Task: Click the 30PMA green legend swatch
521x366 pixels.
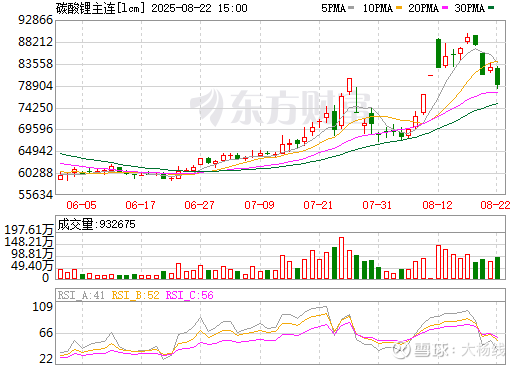Action: 491,8
